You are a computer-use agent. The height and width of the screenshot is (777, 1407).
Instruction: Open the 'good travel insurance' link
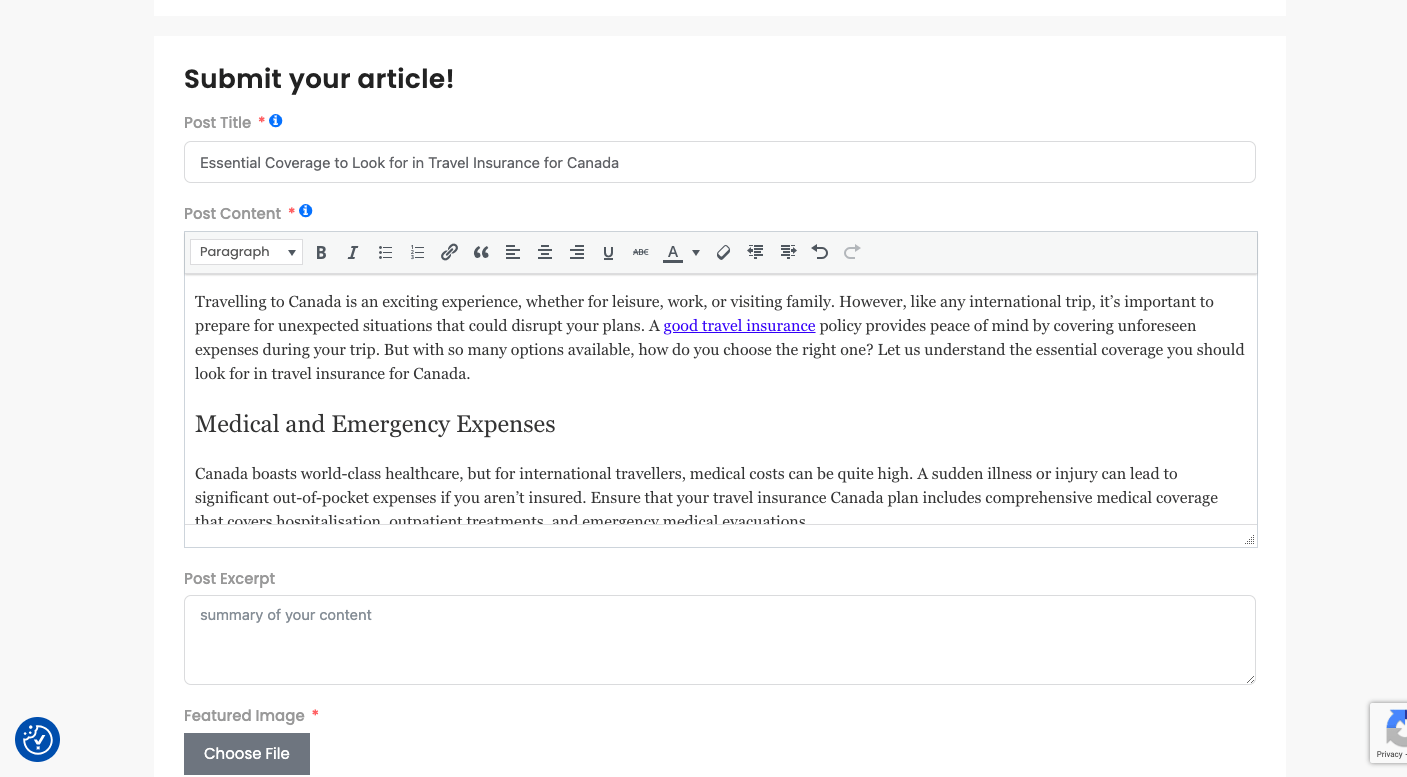739,326
